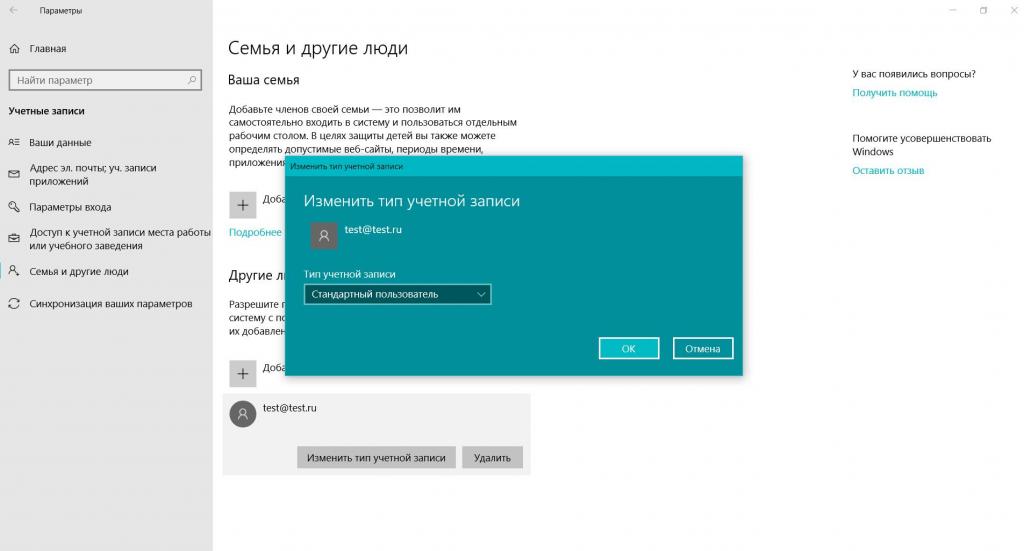Click Удалить to remove the account

click(492, 458)
